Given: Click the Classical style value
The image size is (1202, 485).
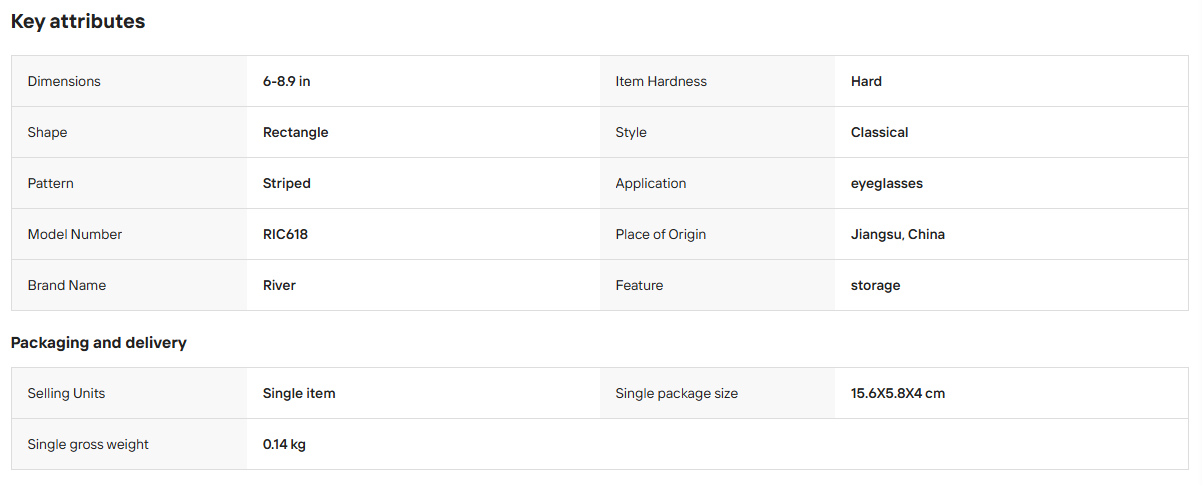Looking at the screenshot, I should 880,132.
